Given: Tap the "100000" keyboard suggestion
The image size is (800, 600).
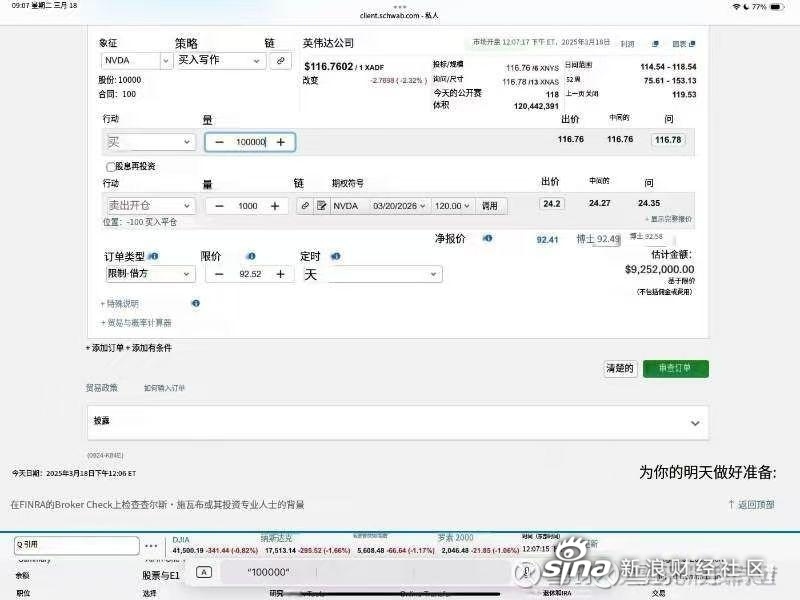Looking at the screenshot, I should click(x=268, y=572).
